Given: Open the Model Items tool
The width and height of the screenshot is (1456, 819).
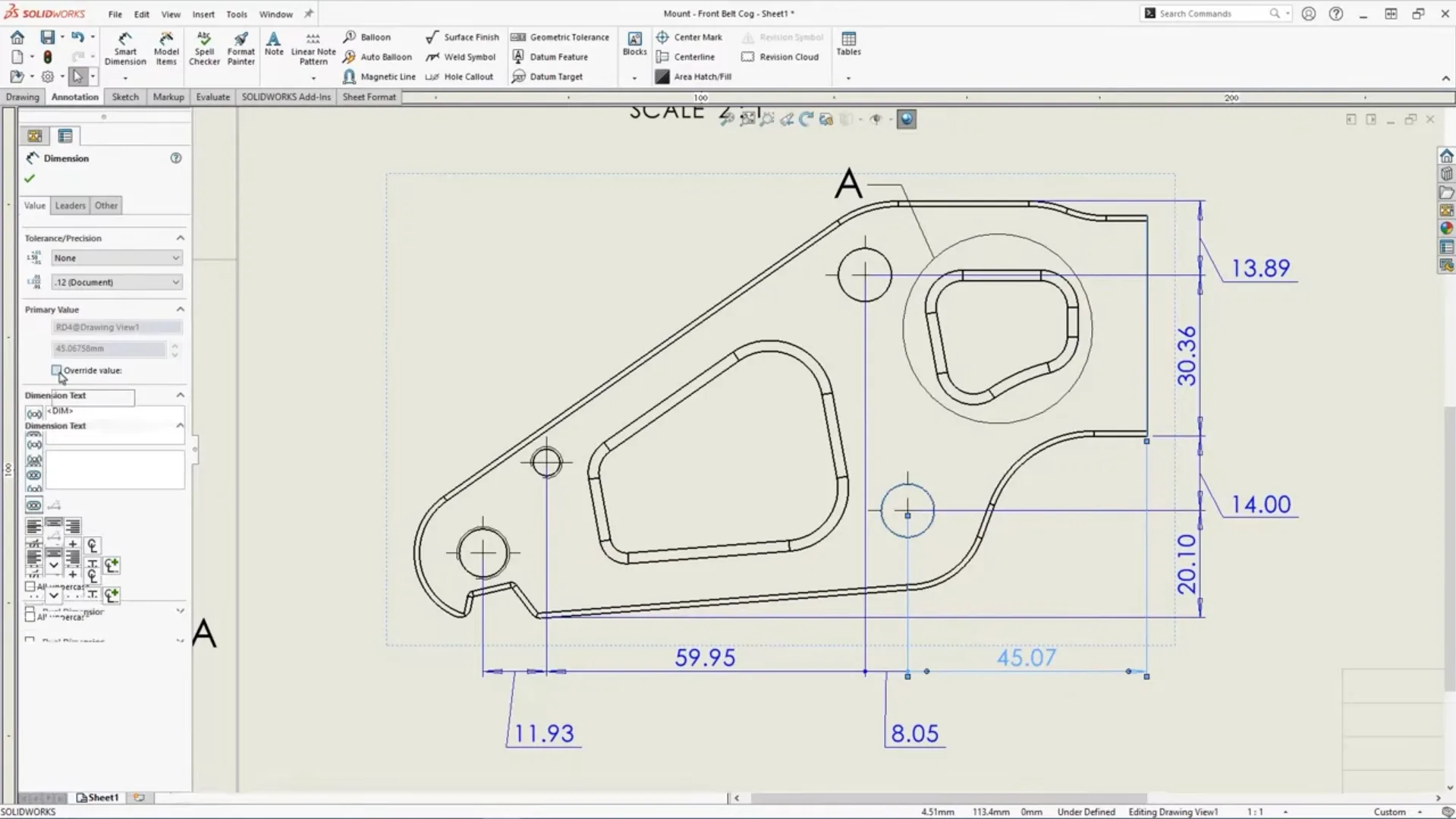Looking at the screenshot, I should 166,49.
